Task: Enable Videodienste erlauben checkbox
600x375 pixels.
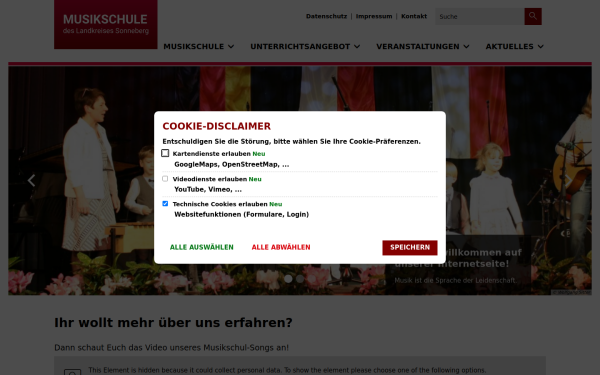Action: pos(165,179)
